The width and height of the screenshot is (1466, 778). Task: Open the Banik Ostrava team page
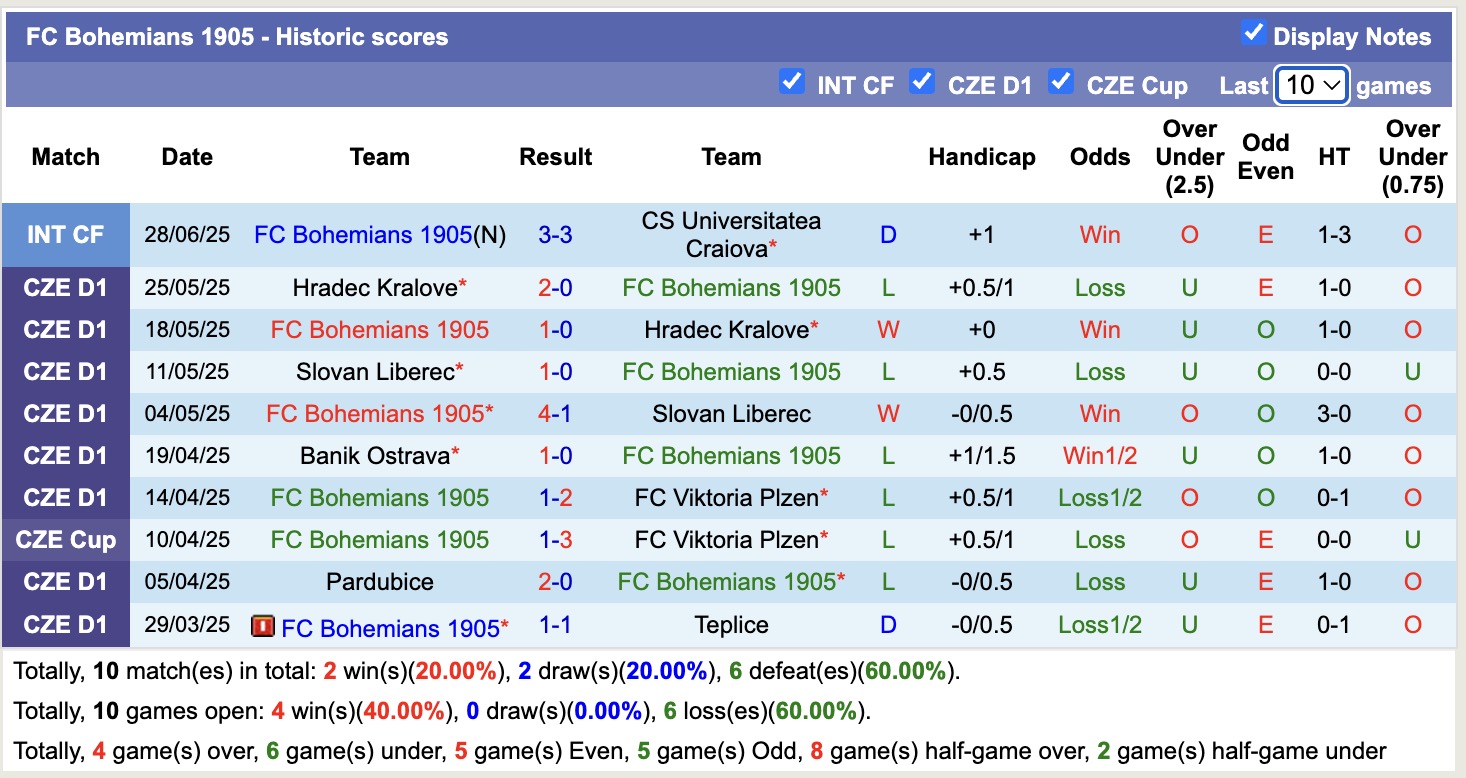[x=374, y=455]
